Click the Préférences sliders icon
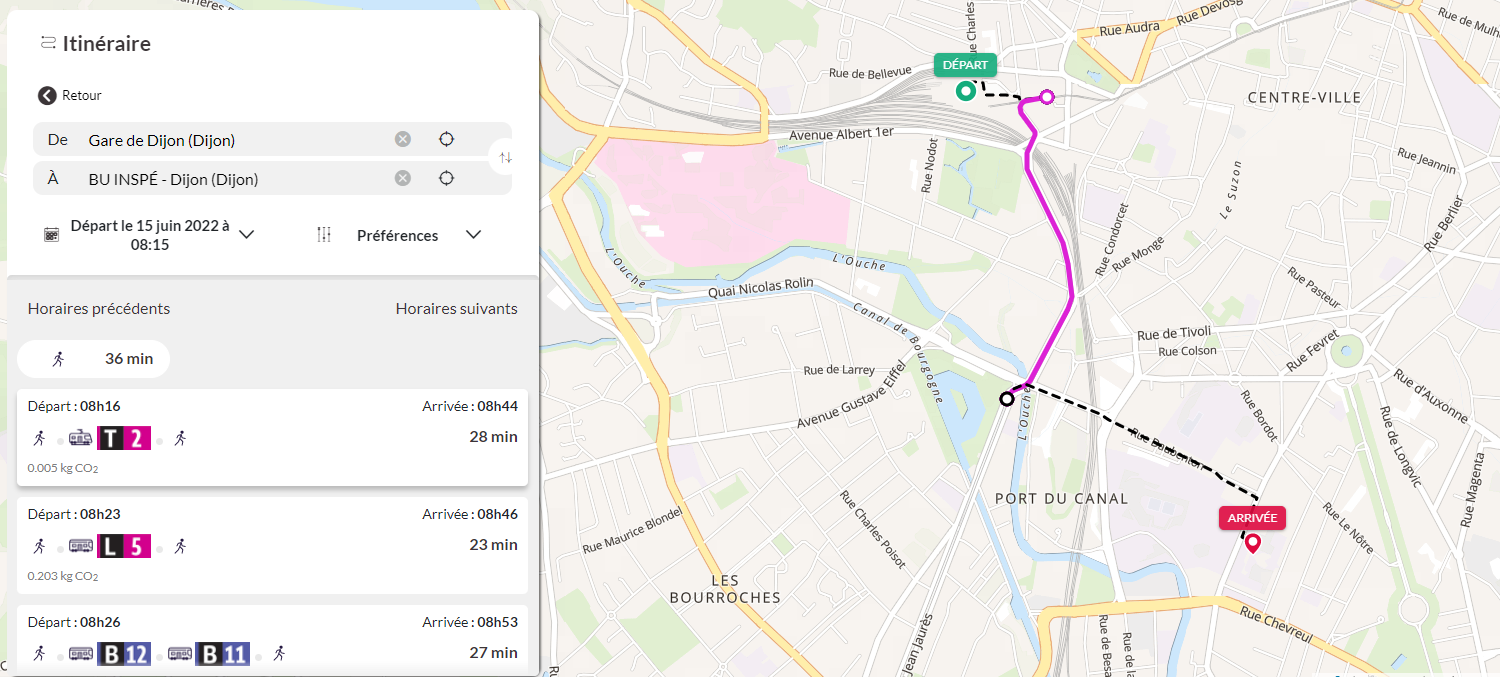 (324, 235)
